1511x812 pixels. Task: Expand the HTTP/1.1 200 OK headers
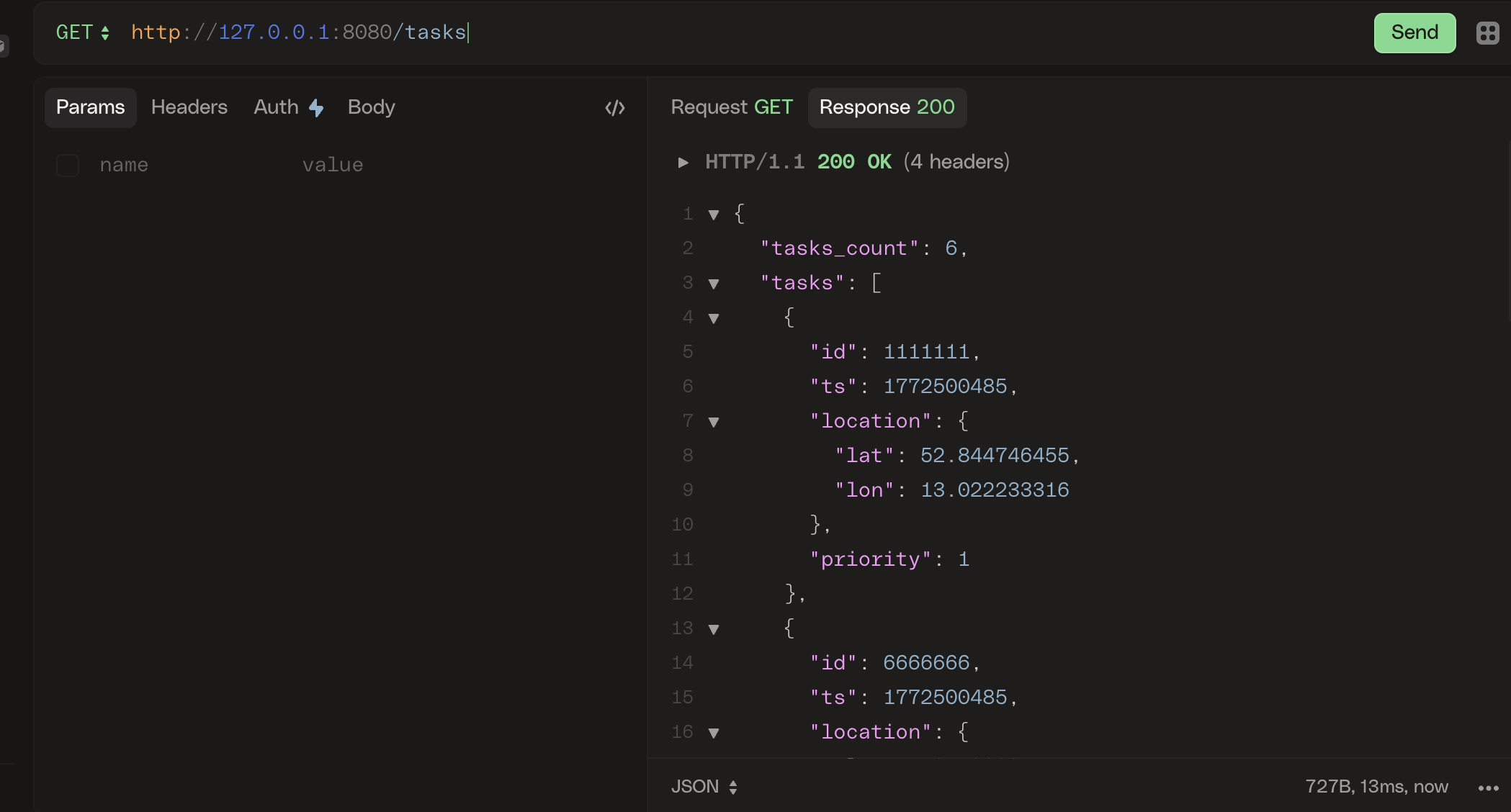tap(683, 162)
